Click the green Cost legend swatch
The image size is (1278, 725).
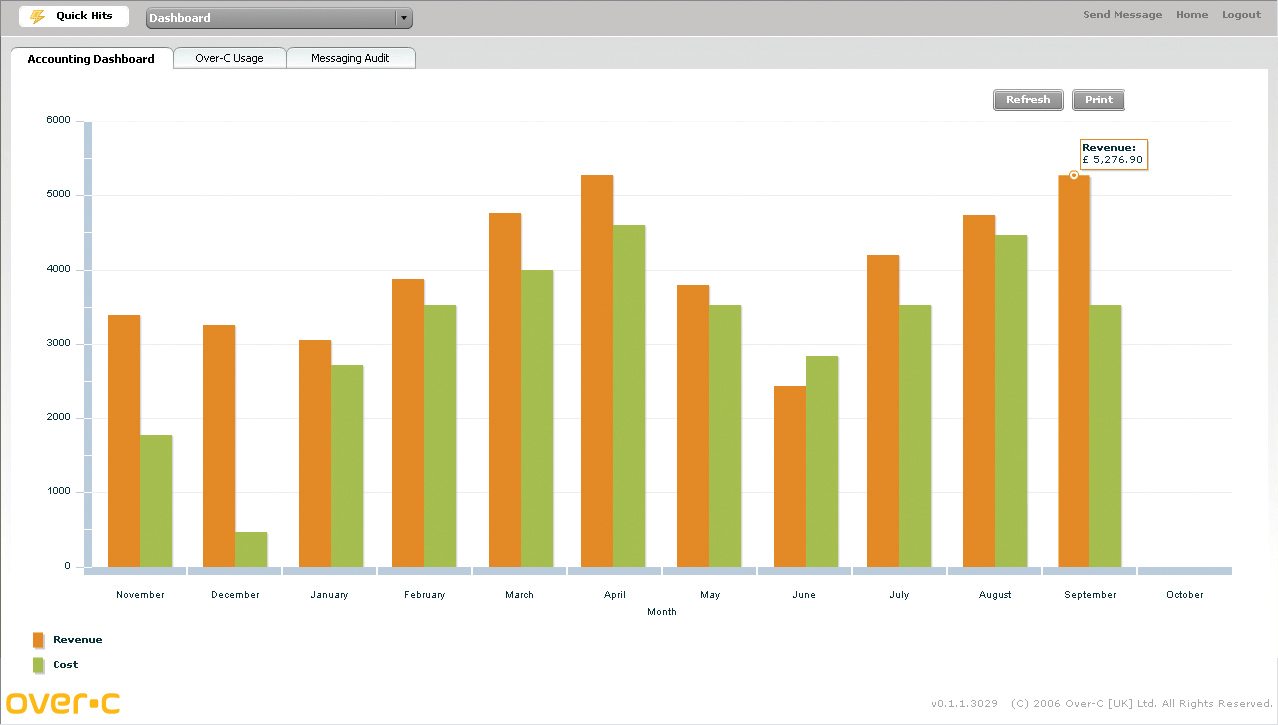click(x=38, y=665)
